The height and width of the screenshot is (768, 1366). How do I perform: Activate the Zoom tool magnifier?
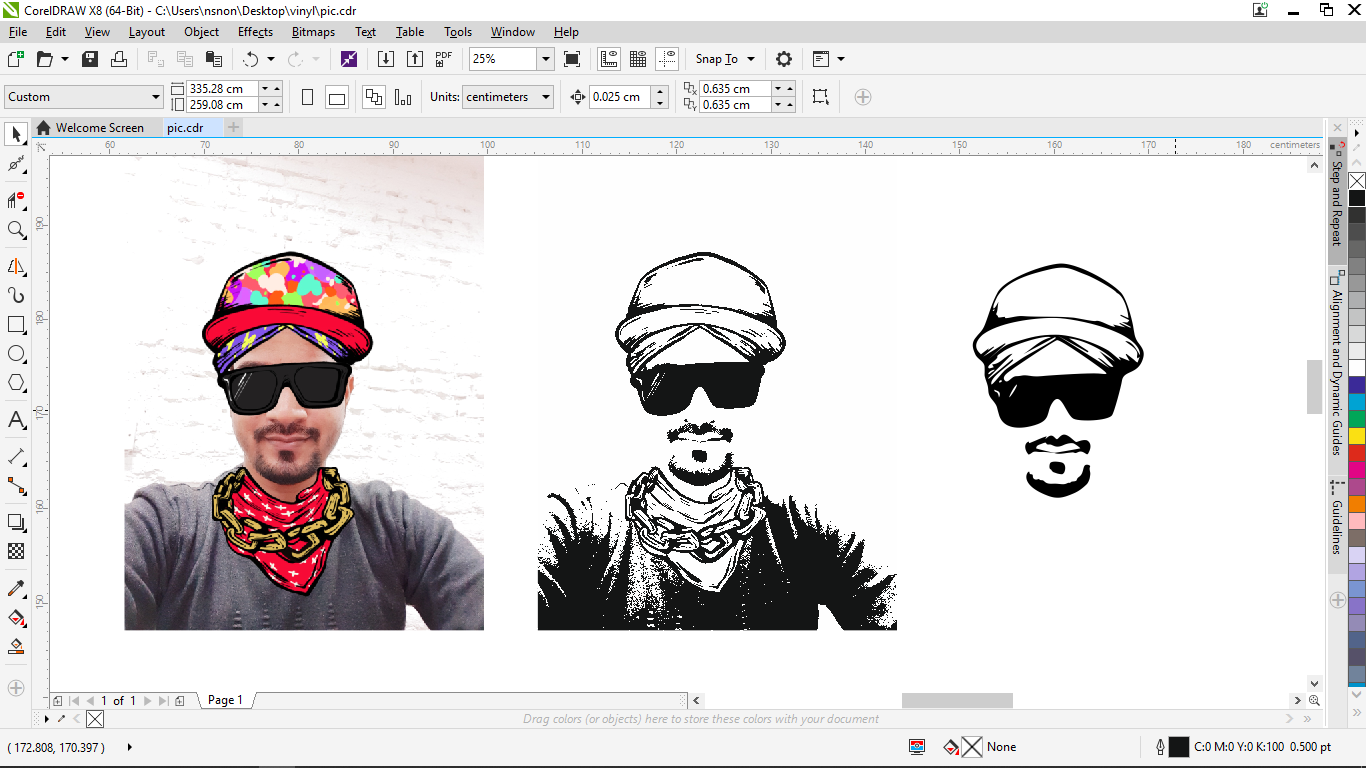click(x=16, y=230)
